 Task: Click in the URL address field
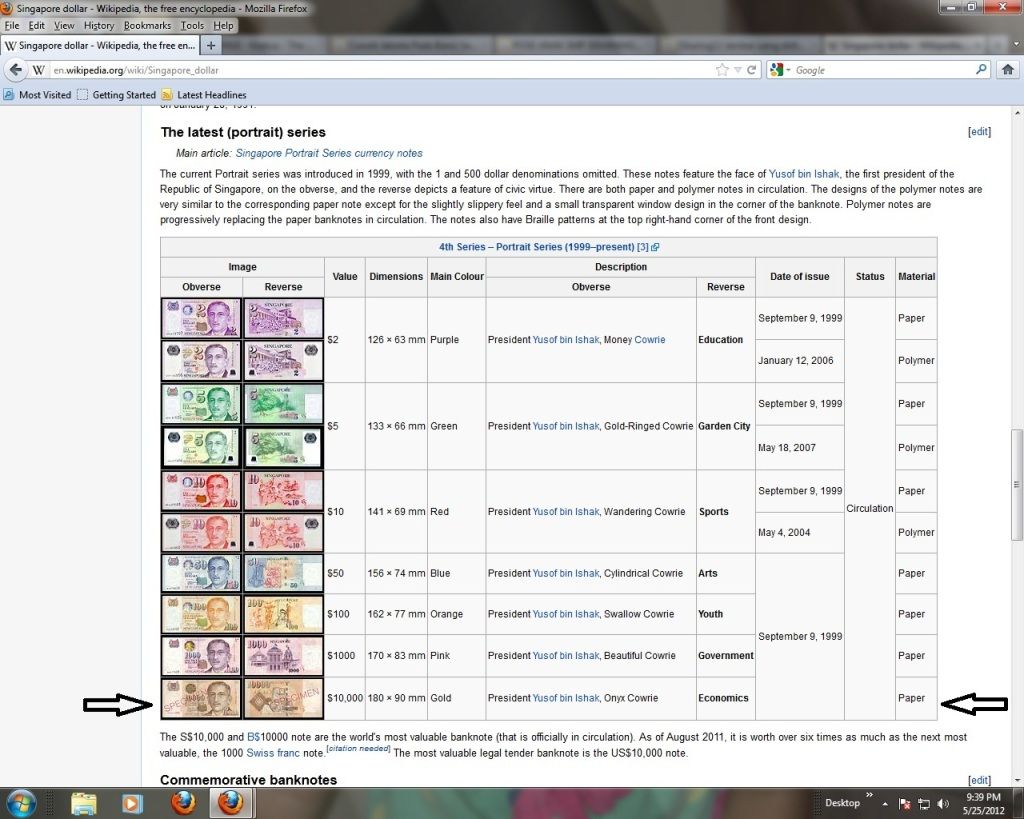click(x=382, y=70)
